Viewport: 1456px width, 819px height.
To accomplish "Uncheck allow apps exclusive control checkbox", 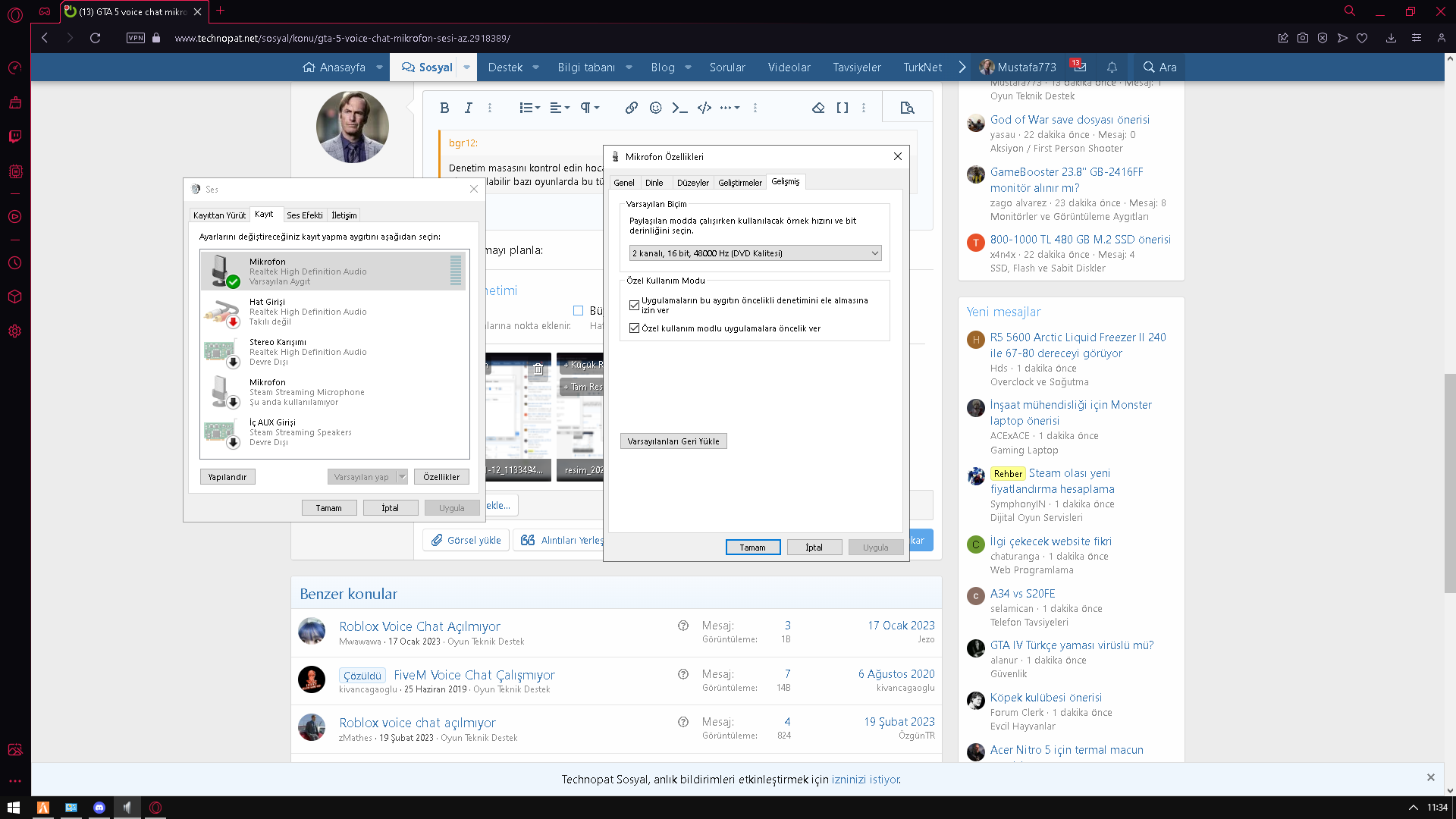I will click(634, 305).
